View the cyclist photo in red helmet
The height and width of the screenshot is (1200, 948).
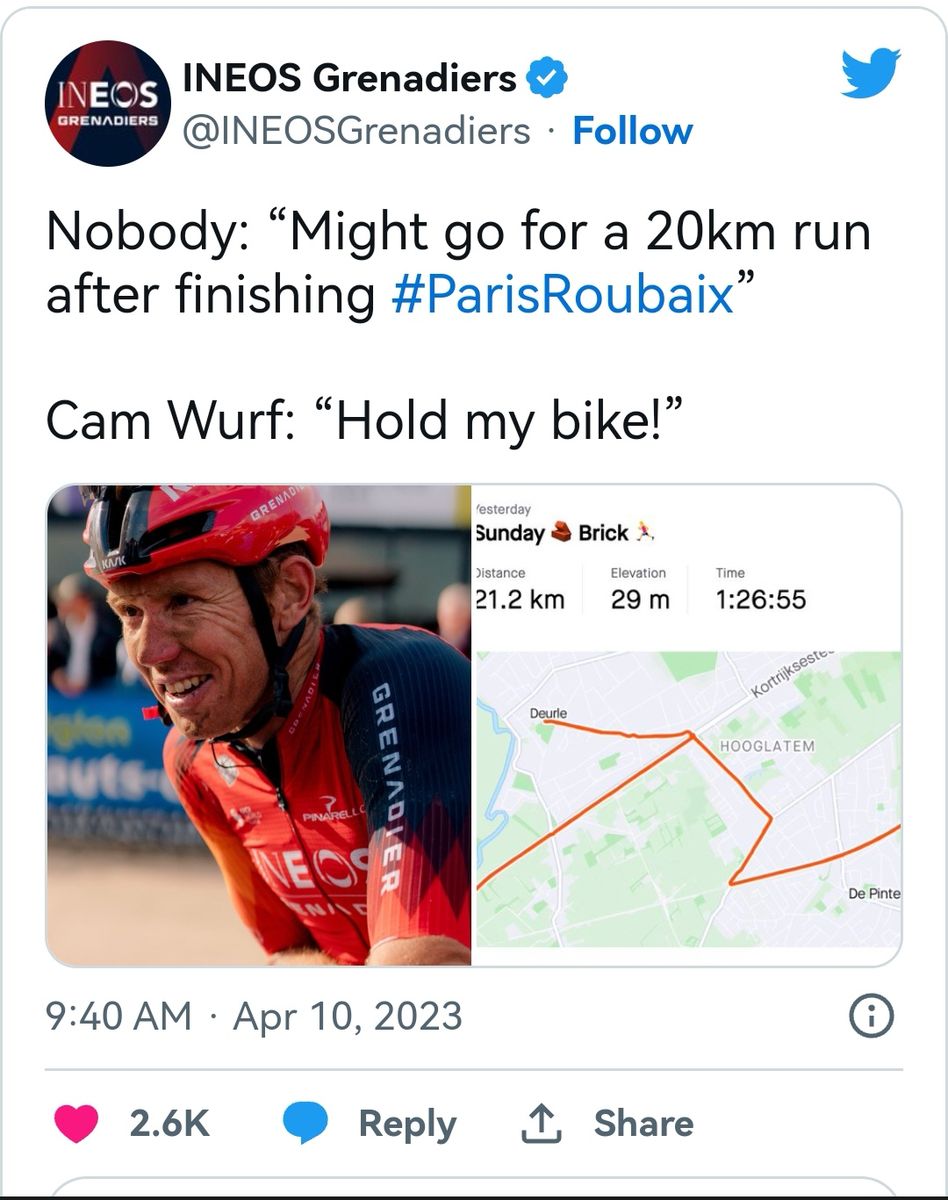coord(259,725)
